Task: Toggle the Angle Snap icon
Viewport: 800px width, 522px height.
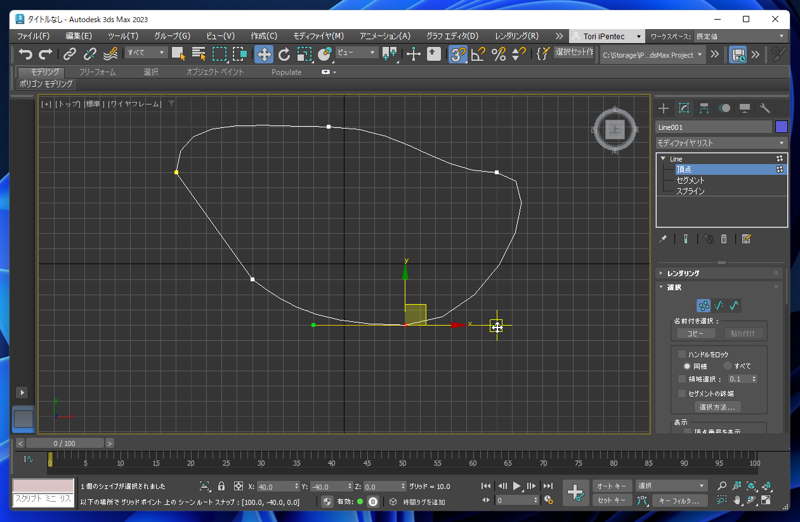Action: pos(478,54)
